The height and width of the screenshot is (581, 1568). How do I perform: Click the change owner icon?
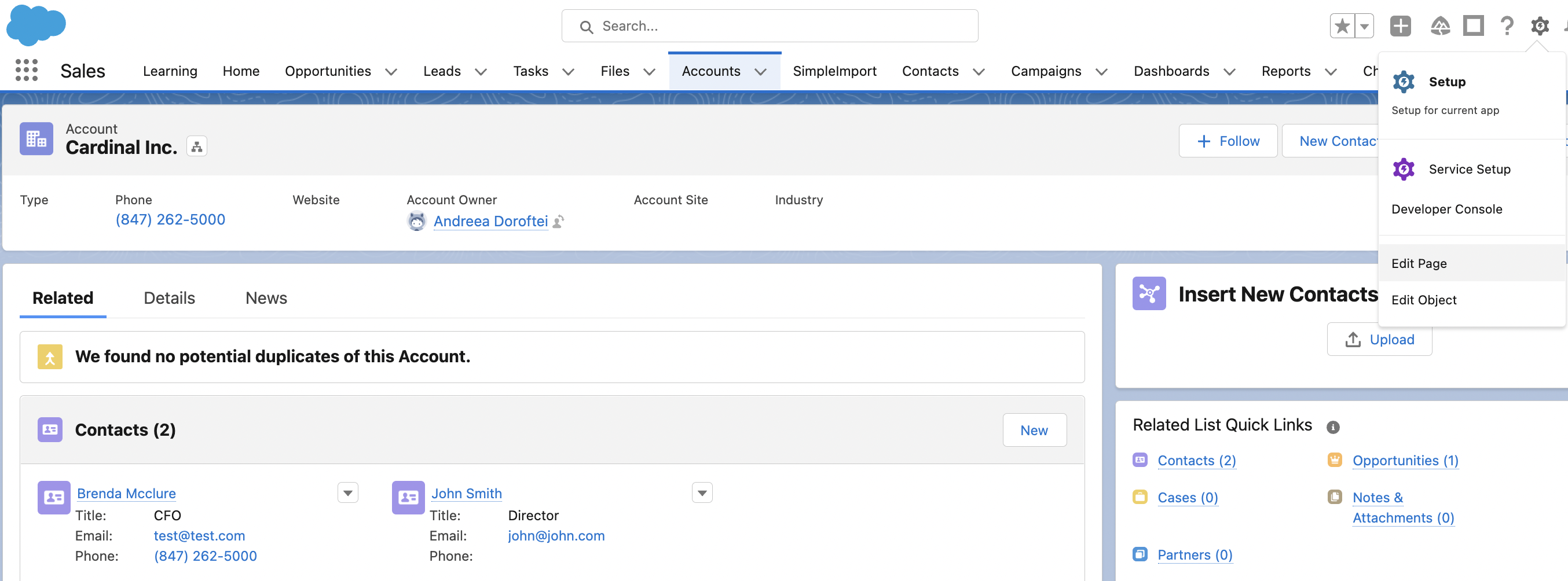tap(558, 222)
